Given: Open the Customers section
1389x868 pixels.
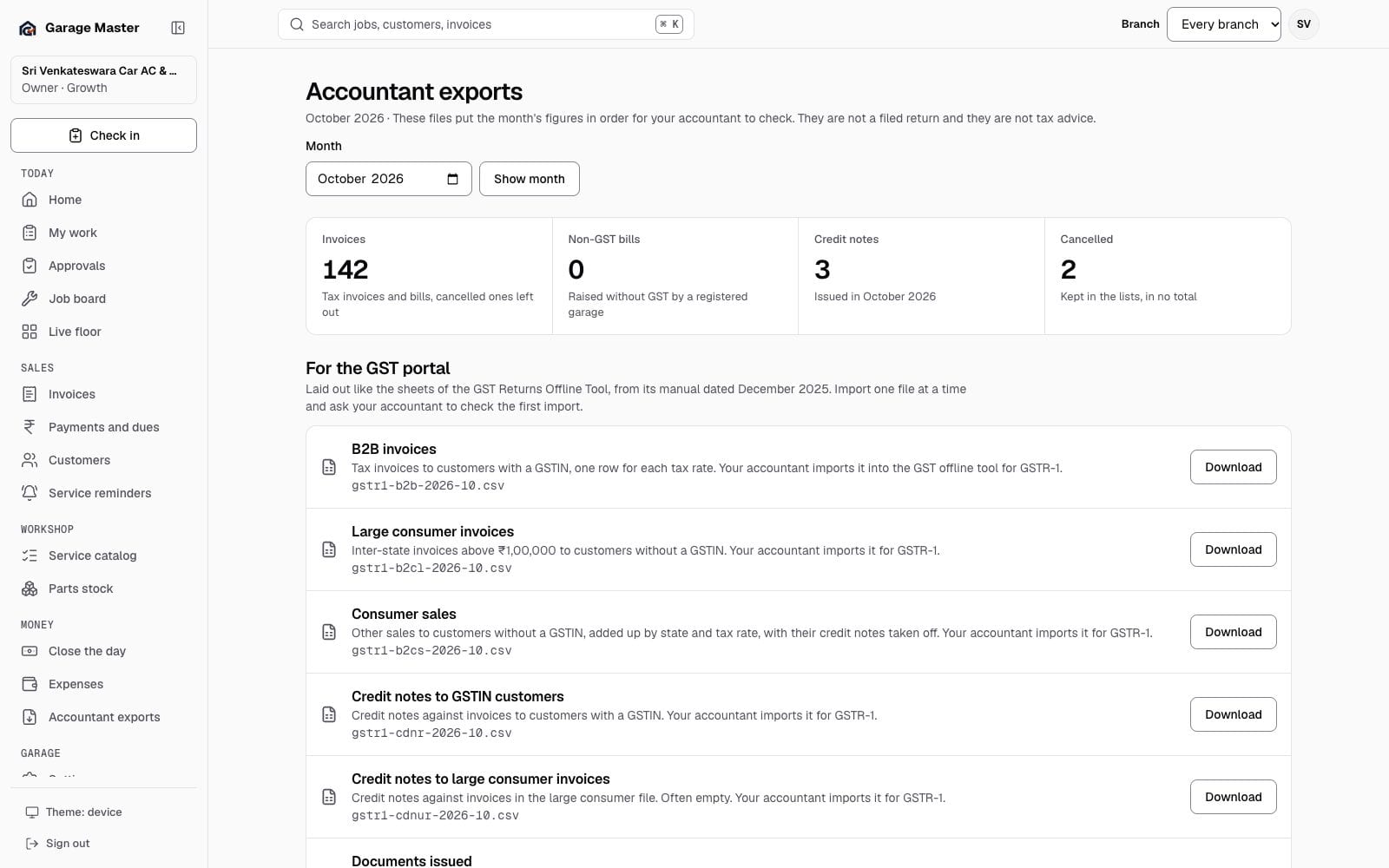Looking at the screenshot, I should pos(103,460).
